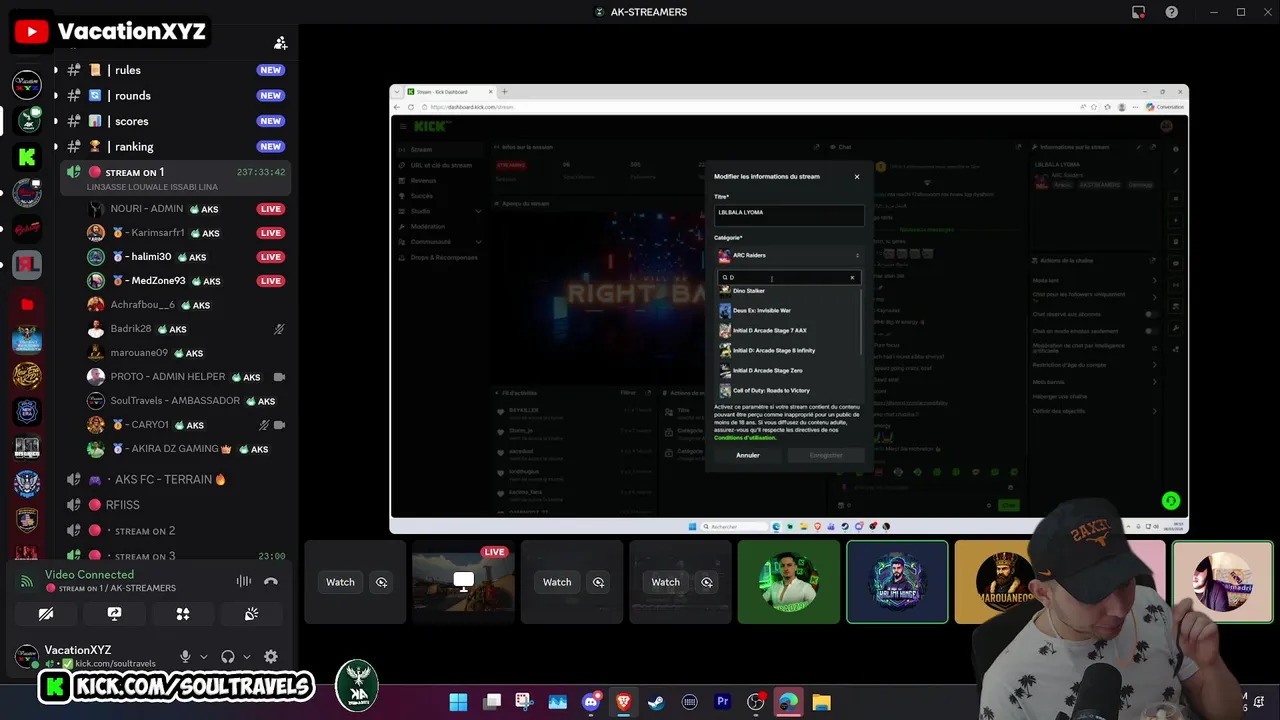
Task: Clear the category search with its X
Action: click(x=853, y=278)
